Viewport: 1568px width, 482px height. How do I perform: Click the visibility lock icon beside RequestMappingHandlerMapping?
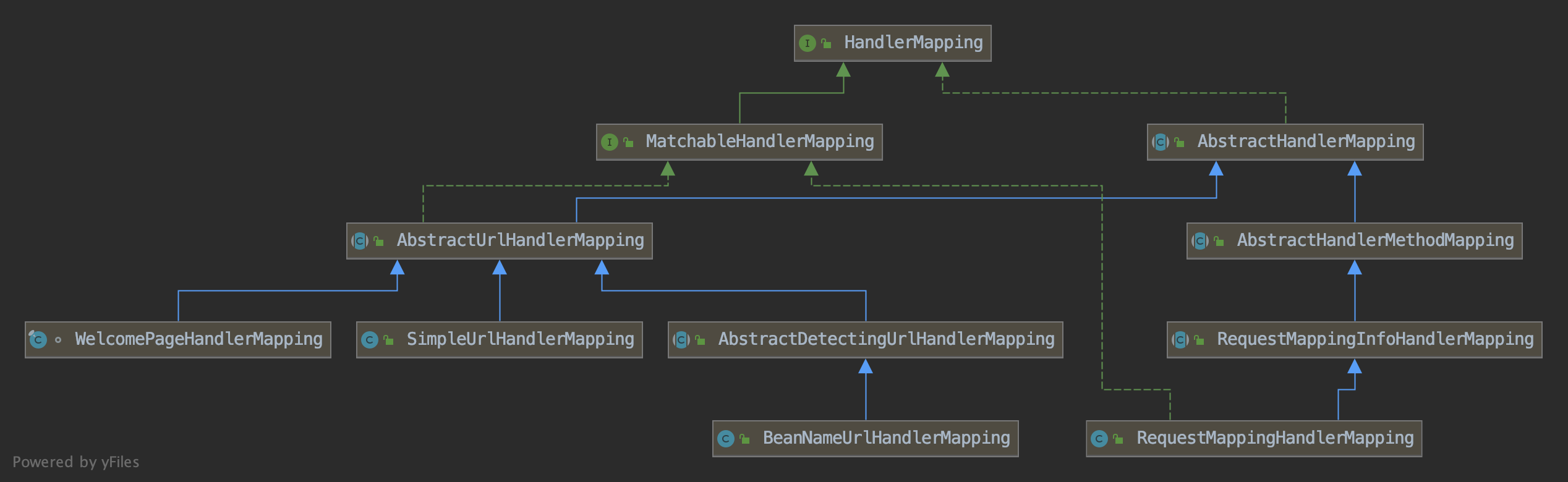pos(1118,439)
